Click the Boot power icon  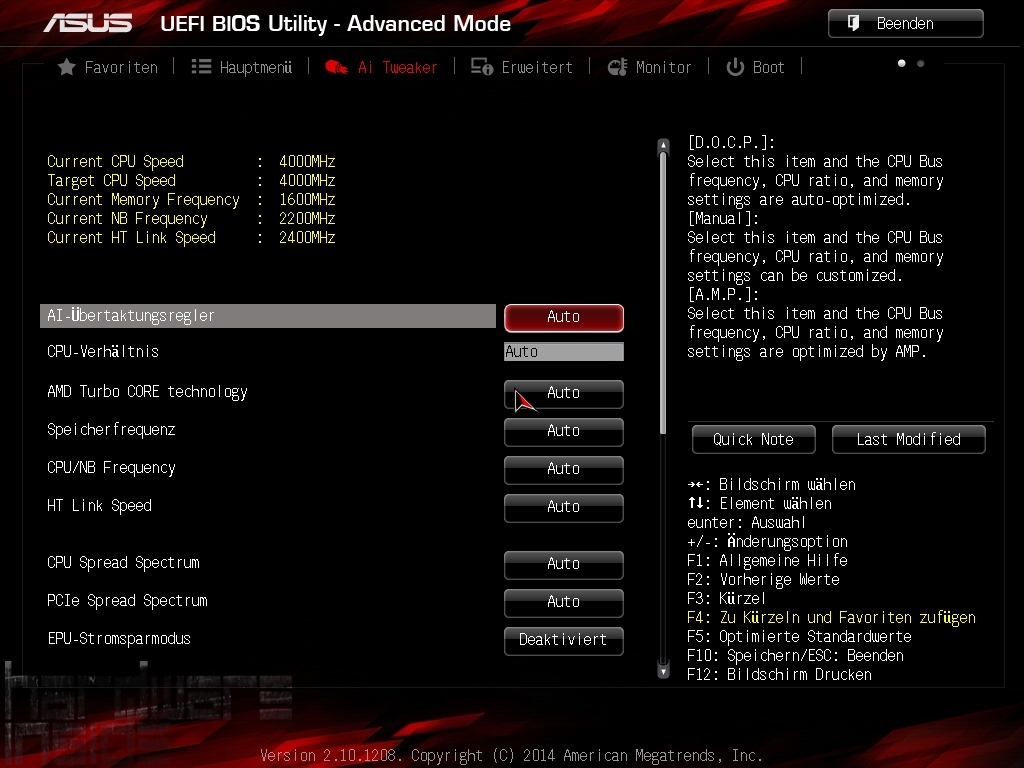coord(735,67)
